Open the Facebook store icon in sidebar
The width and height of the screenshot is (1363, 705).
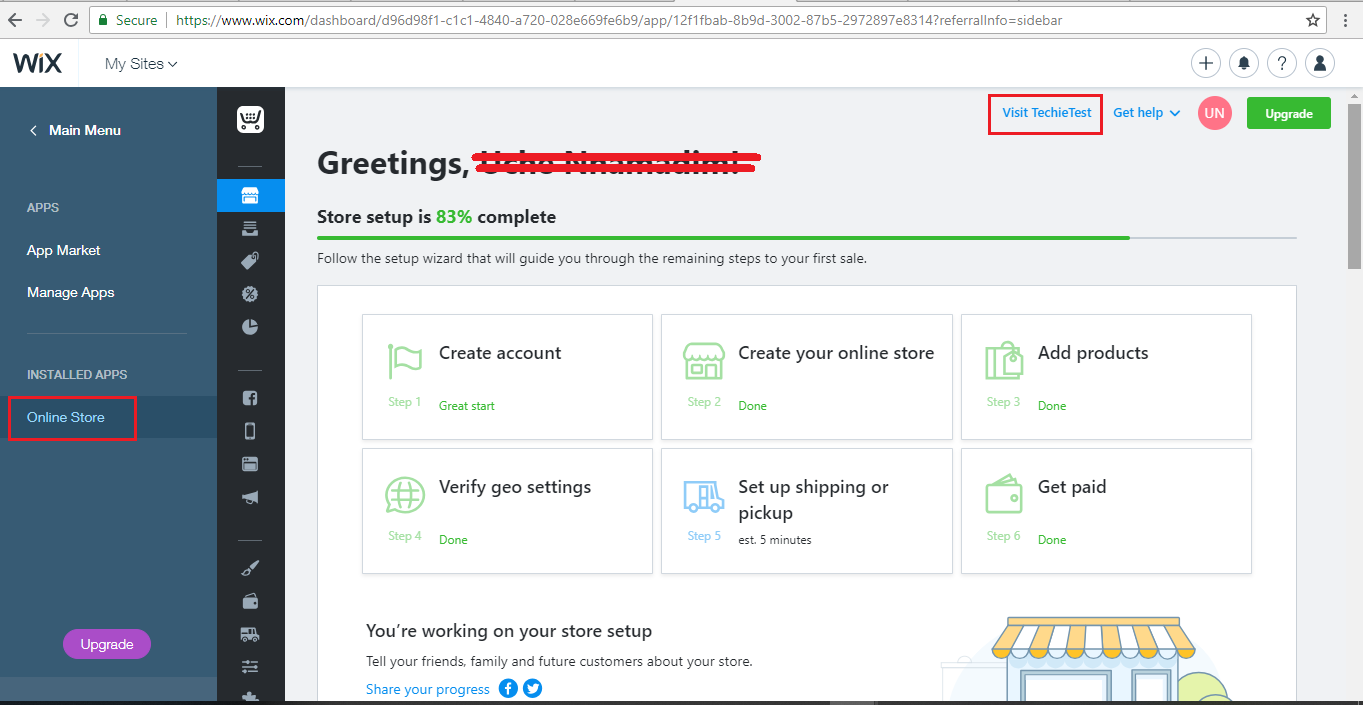[250, 398]
